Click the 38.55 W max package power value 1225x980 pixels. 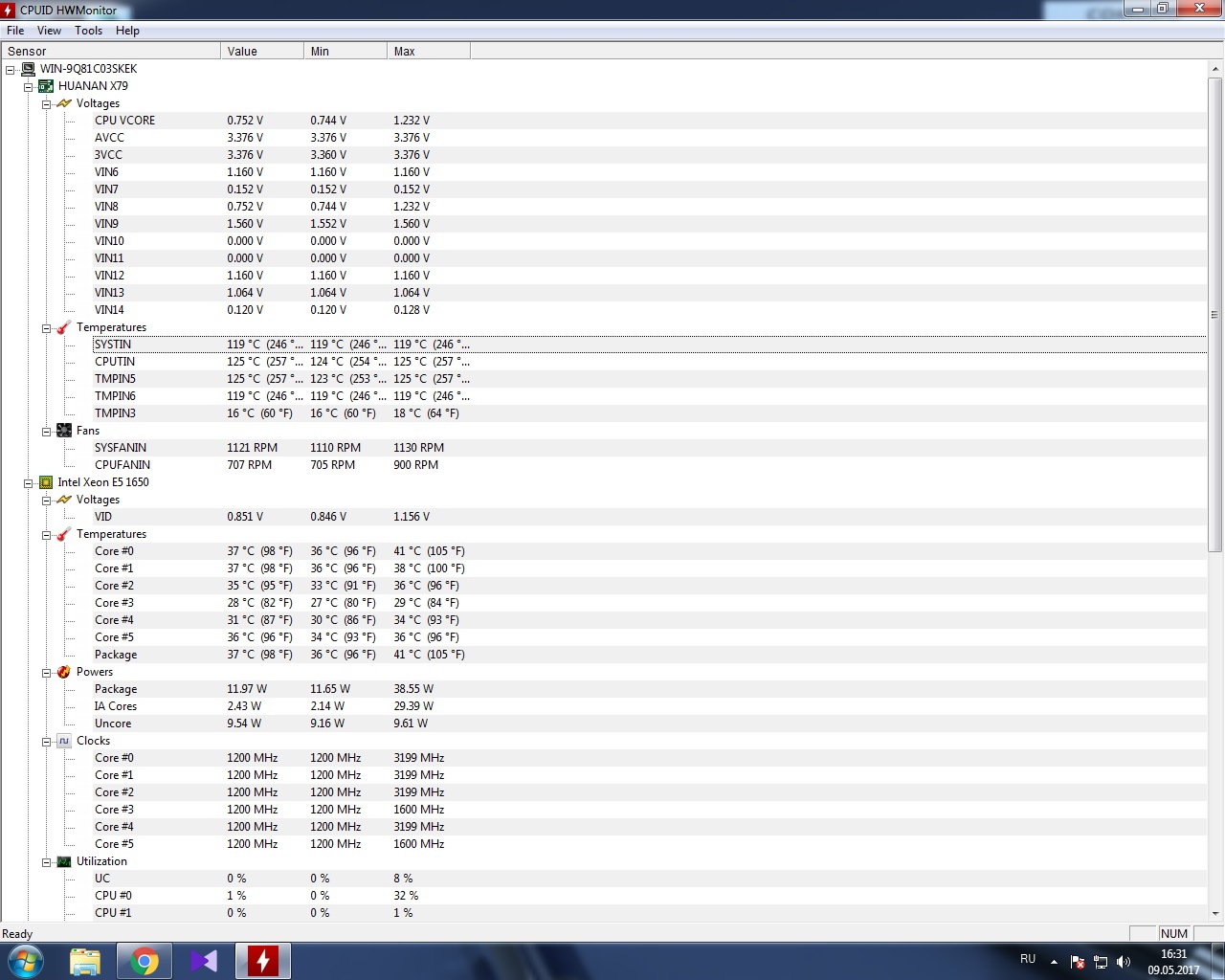[x=413, y=689]
